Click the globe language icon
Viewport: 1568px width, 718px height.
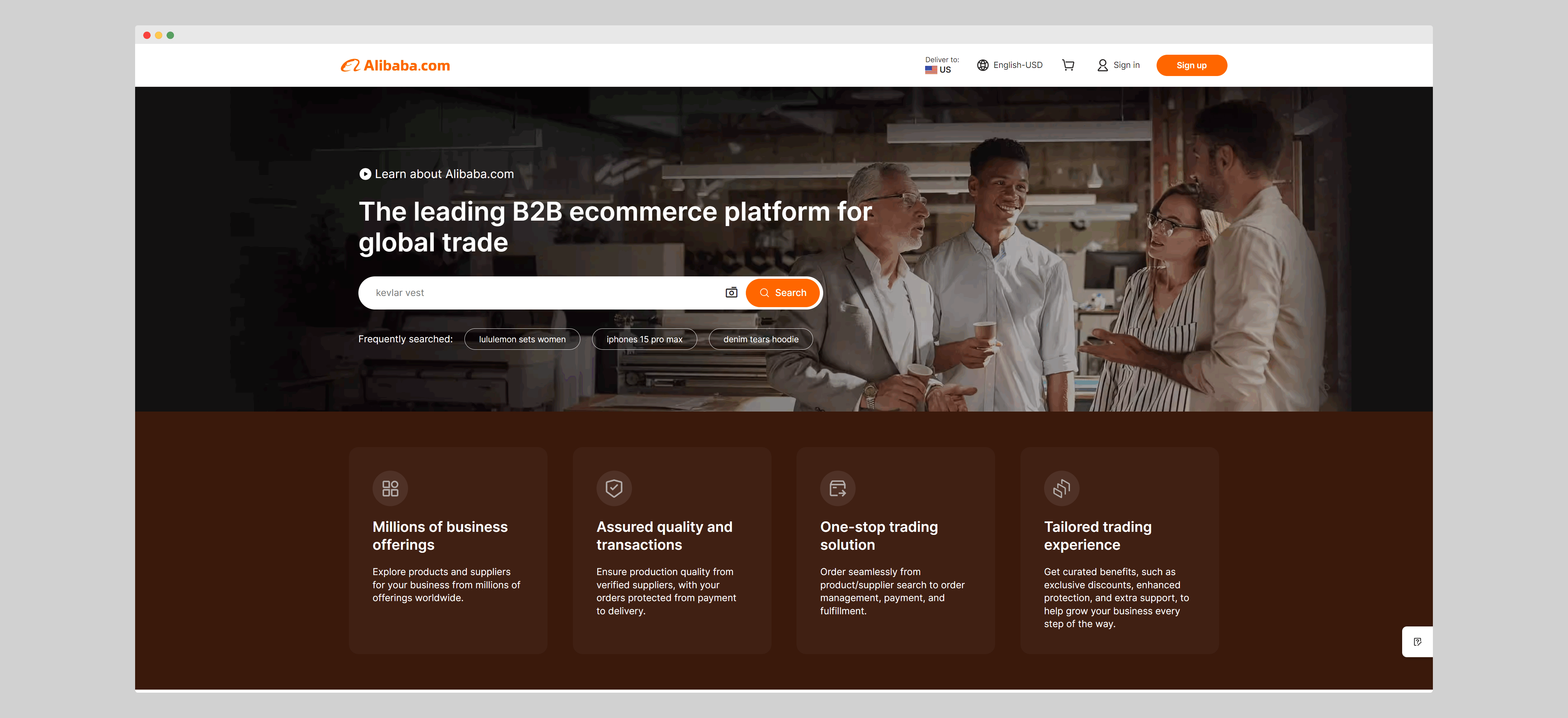click(982, 65)
